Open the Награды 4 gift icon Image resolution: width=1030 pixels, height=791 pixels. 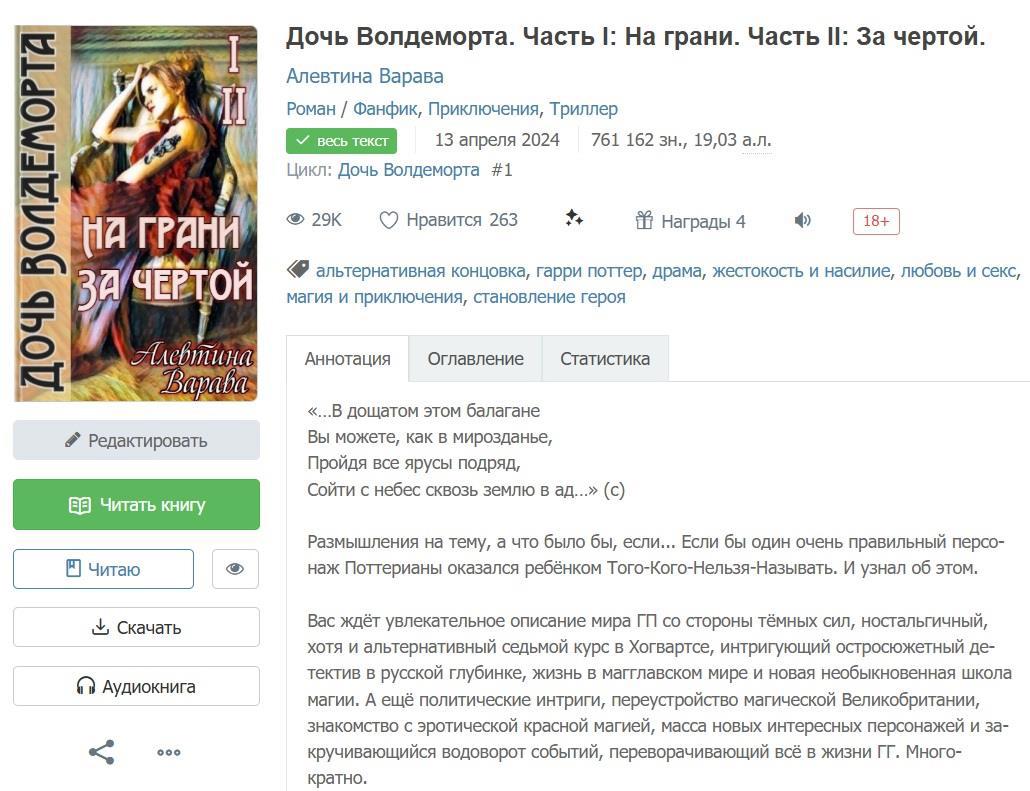pyautogui.click(x=644, y=221)
